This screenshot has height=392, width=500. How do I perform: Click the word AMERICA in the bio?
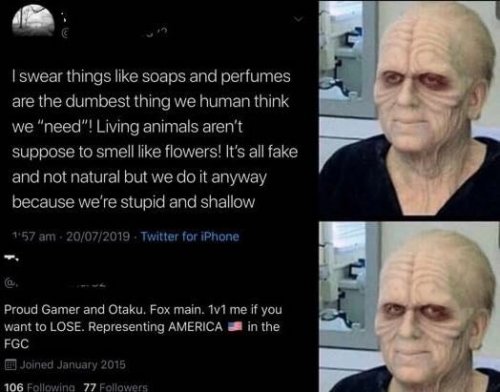point(195,326)
